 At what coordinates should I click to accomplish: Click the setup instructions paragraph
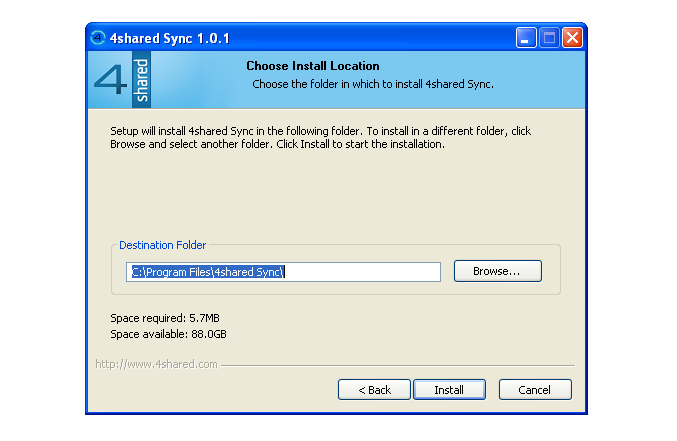pos(320,137)
